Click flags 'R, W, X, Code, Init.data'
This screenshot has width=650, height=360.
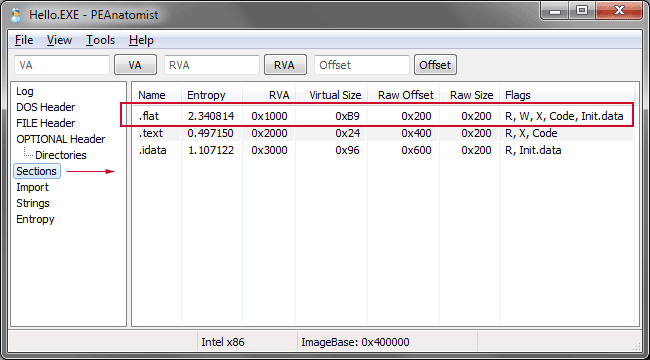(564, 117)
